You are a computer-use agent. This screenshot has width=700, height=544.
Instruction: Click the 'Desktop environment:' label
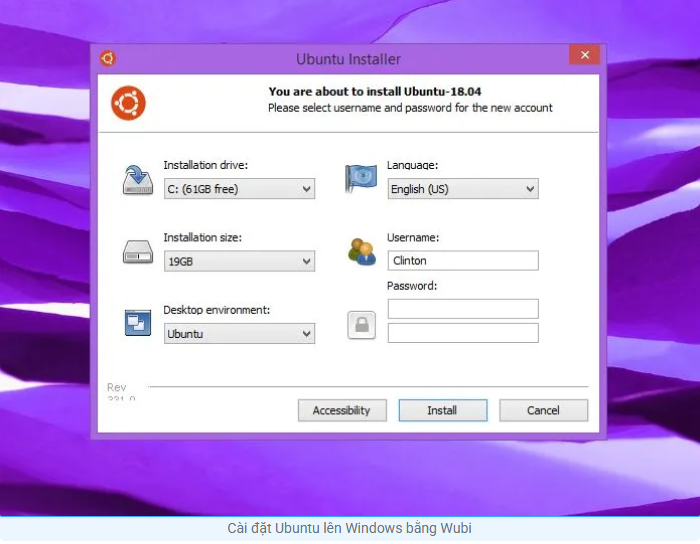[217, 310]
